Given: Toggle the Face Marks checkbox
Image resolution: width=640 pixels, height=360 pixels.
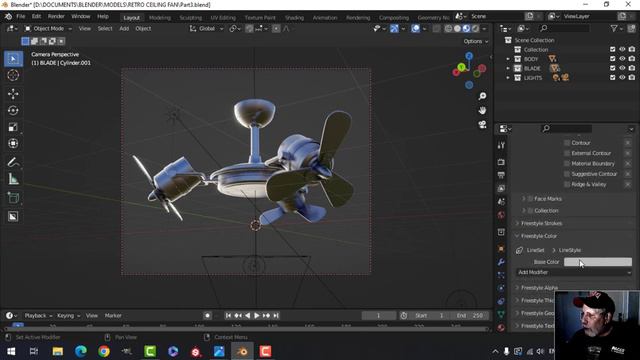Looking at the screenshot, I should click(x=530, y=199).
